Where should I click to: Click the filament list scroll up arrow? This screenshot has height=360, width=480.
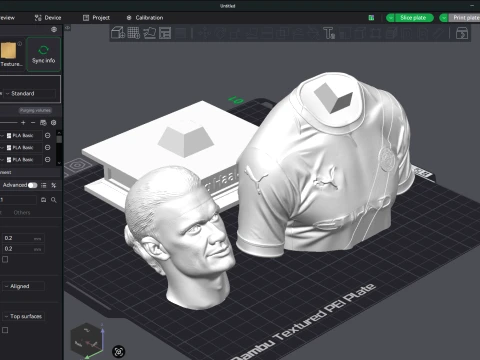pos(59,133)
